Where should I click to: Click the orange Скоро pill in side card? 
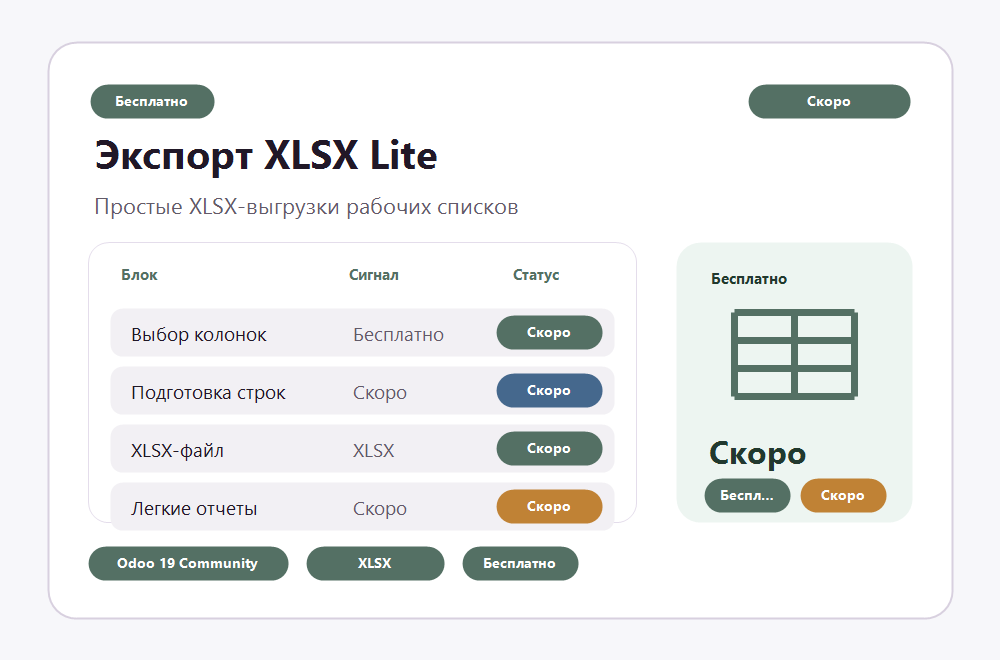click(x=843, y=495)
